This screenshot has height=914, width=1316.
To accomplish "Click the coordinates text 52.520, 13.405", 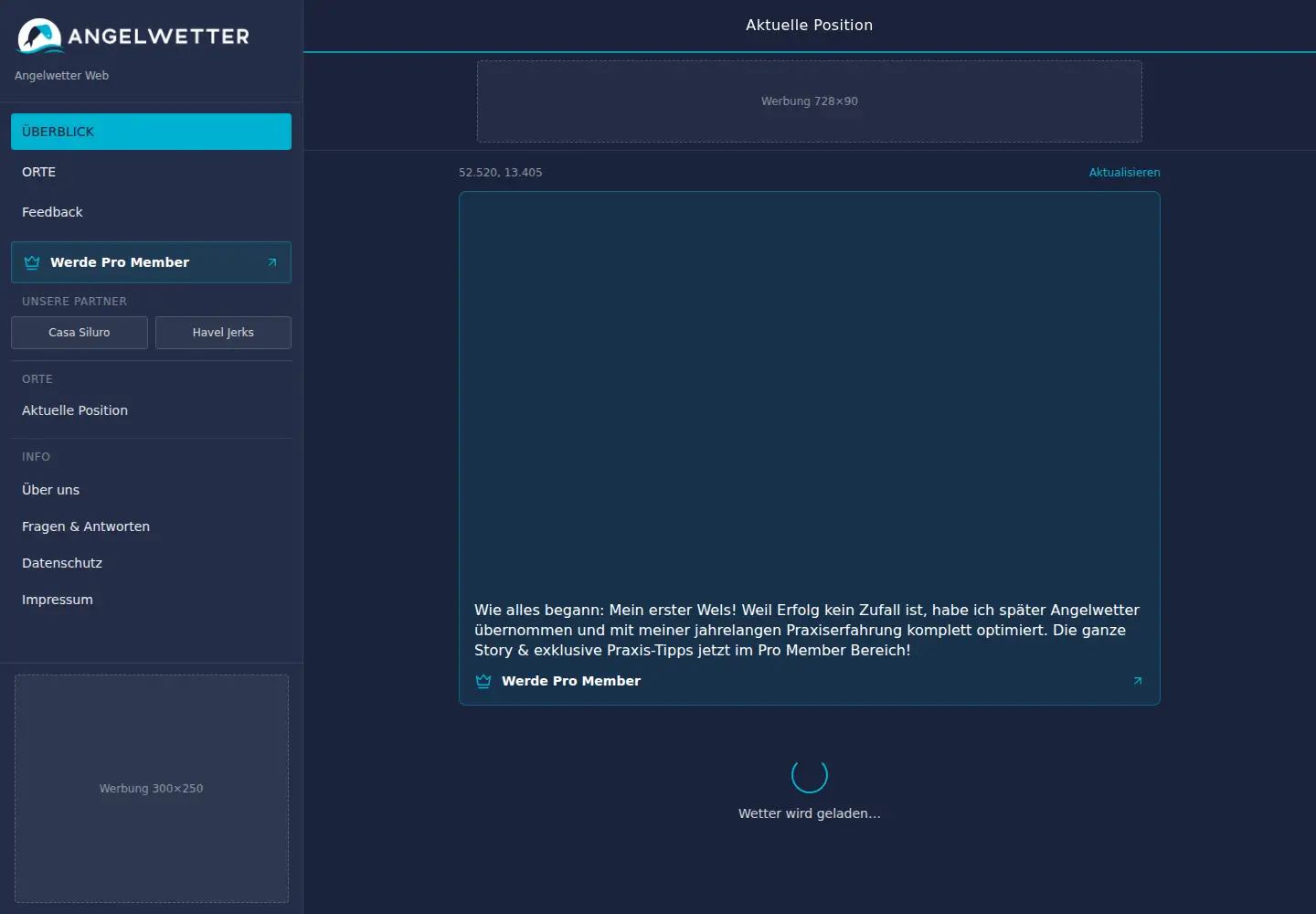I will 500,173.
